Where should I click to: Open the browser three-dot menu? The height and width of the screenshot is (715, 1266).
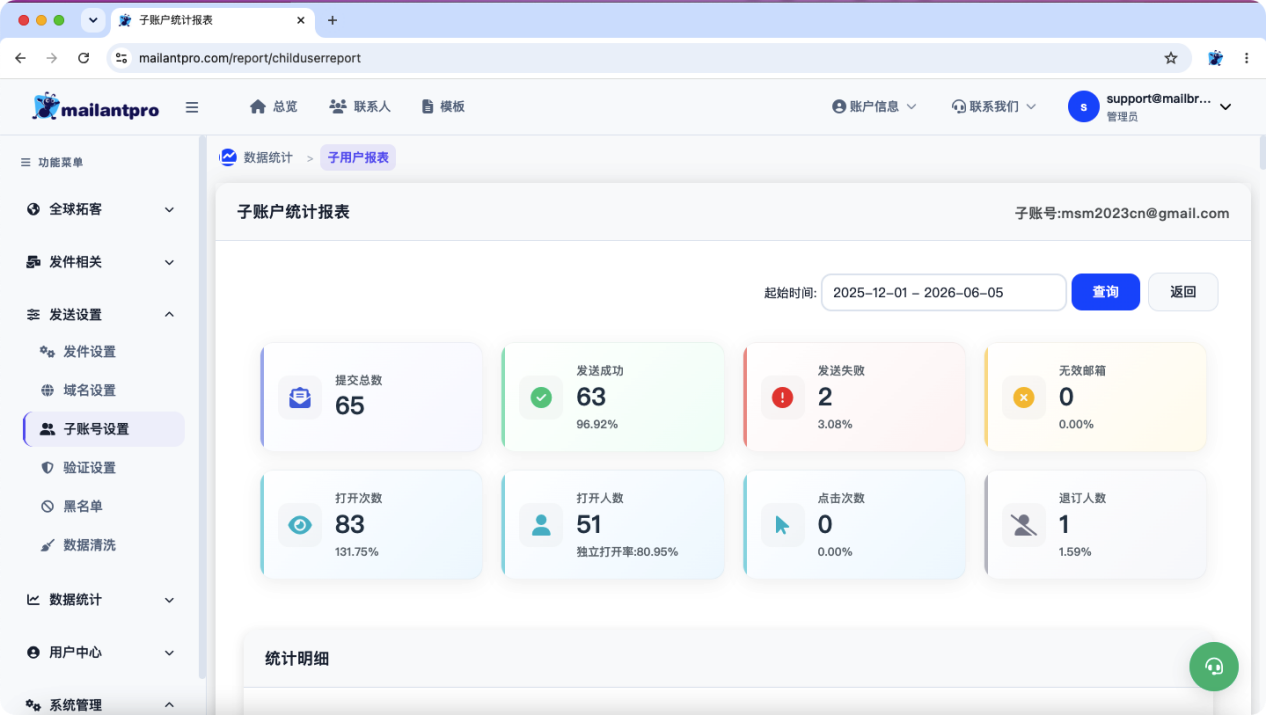pos(1246,58)
